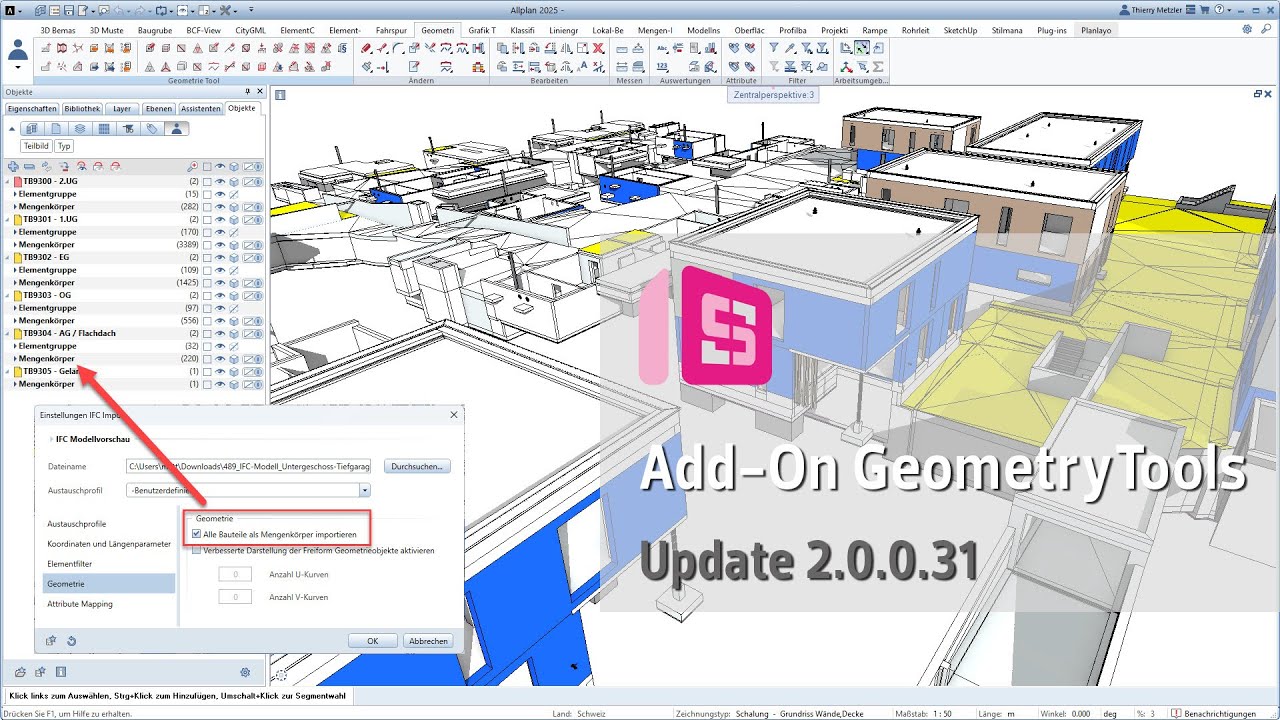Open the Austauschprofil dropdown
1280x720 pixels.
365,490
